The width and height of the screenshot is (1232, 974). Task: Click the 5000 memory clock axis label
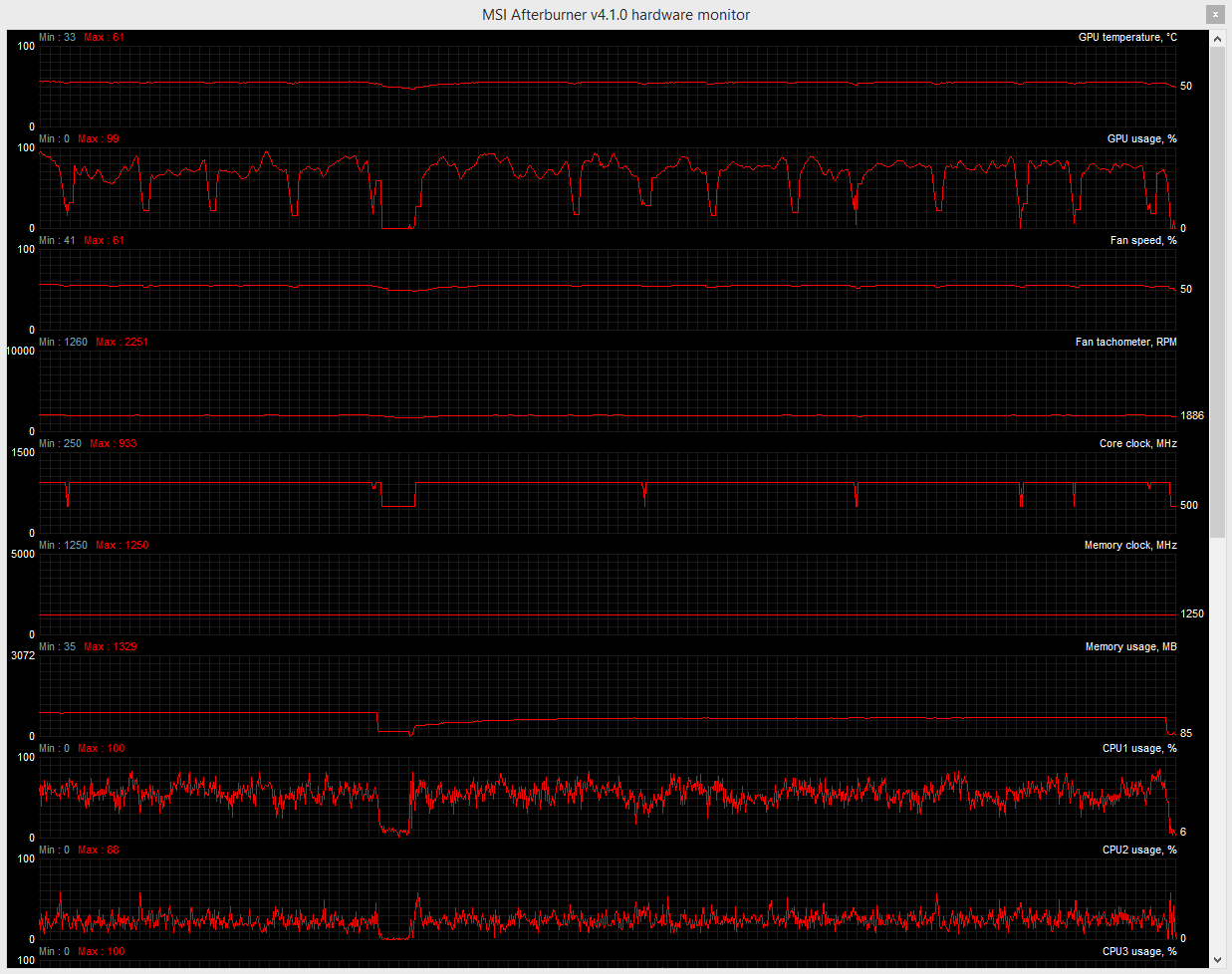click(x=22, y=554)
